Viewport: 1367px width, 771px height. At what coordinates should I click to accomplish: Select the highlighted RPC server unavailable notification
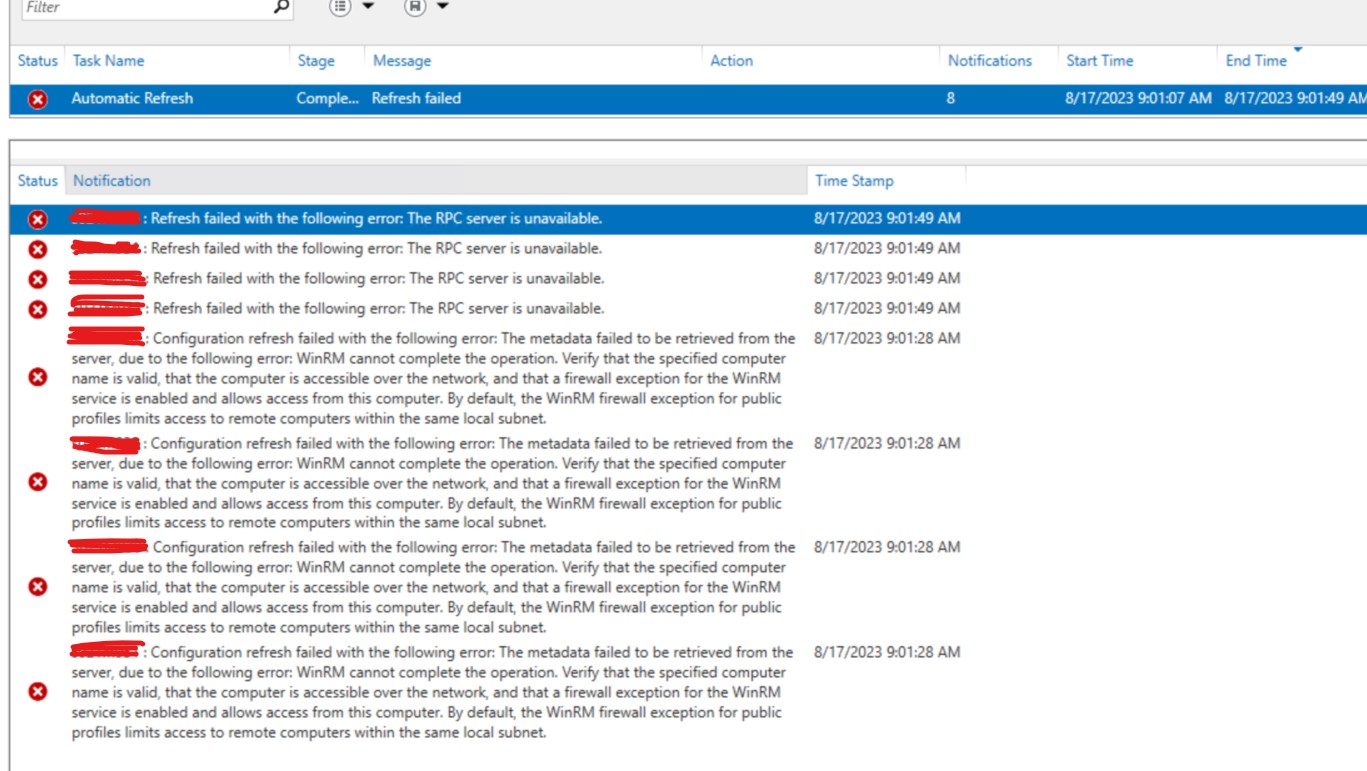coord(688,219)
